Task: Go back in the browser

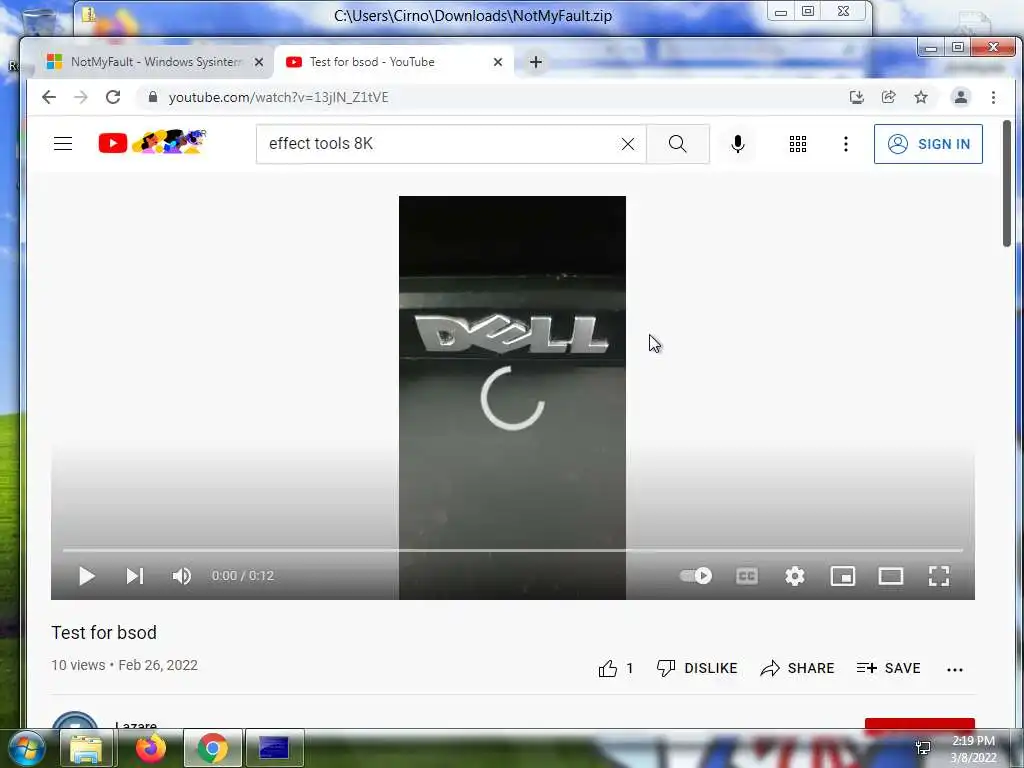Action: coord(49,97)
